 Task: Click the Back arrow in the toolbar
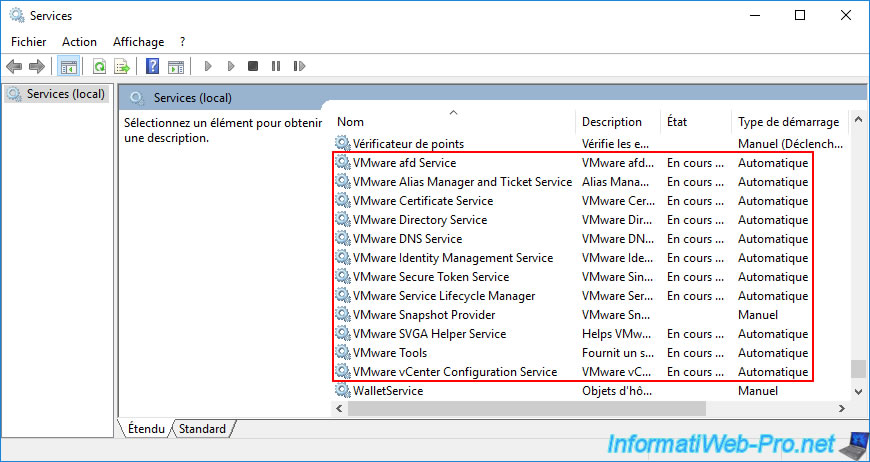pyautogui.click(x=14, y=67)
